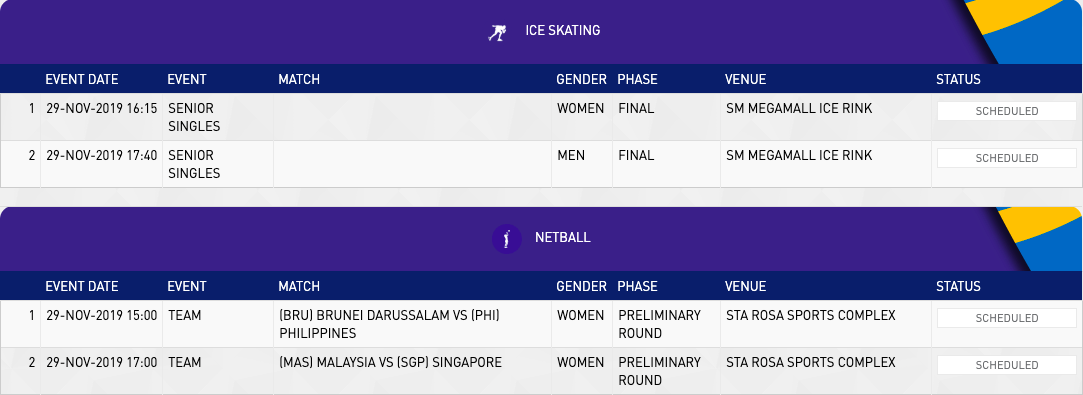Collapse the Netball section header
This screenshot has width=1083, height=395.
coord(542,239)
